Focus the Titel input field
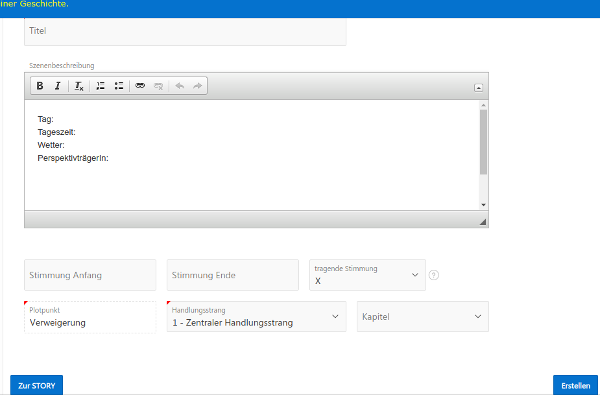Image resolution: width=600 pixels, height=395 pixels. tap(185, 31)
